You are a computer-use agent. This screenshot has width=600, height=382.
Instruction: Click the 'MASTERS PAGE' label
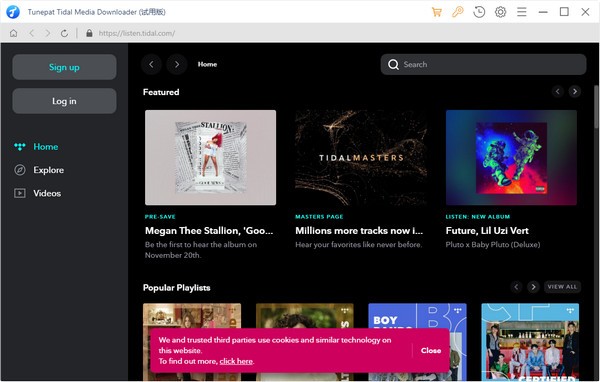click(x=319, y=217)
